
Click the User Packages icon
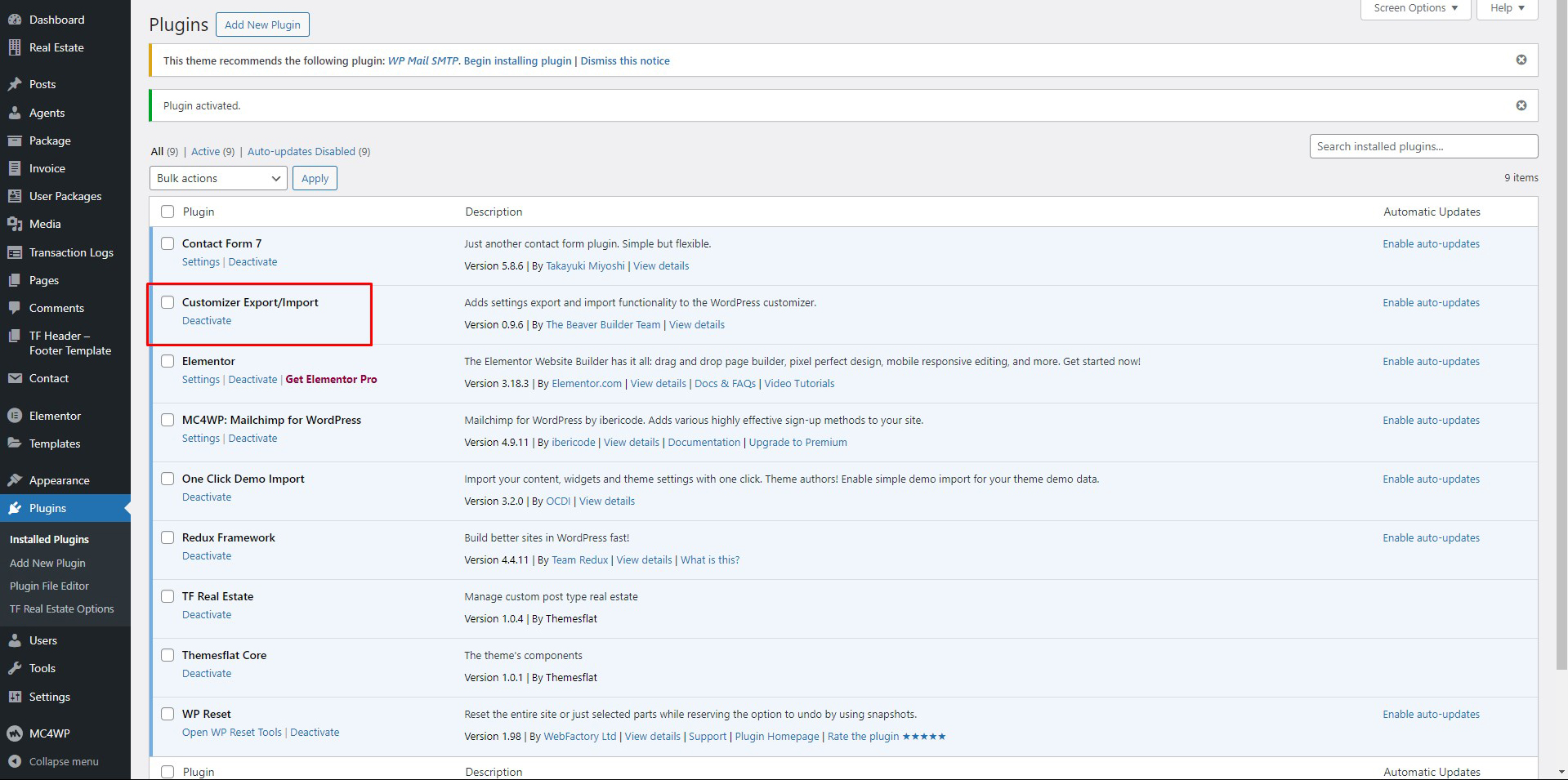[15, 196]
